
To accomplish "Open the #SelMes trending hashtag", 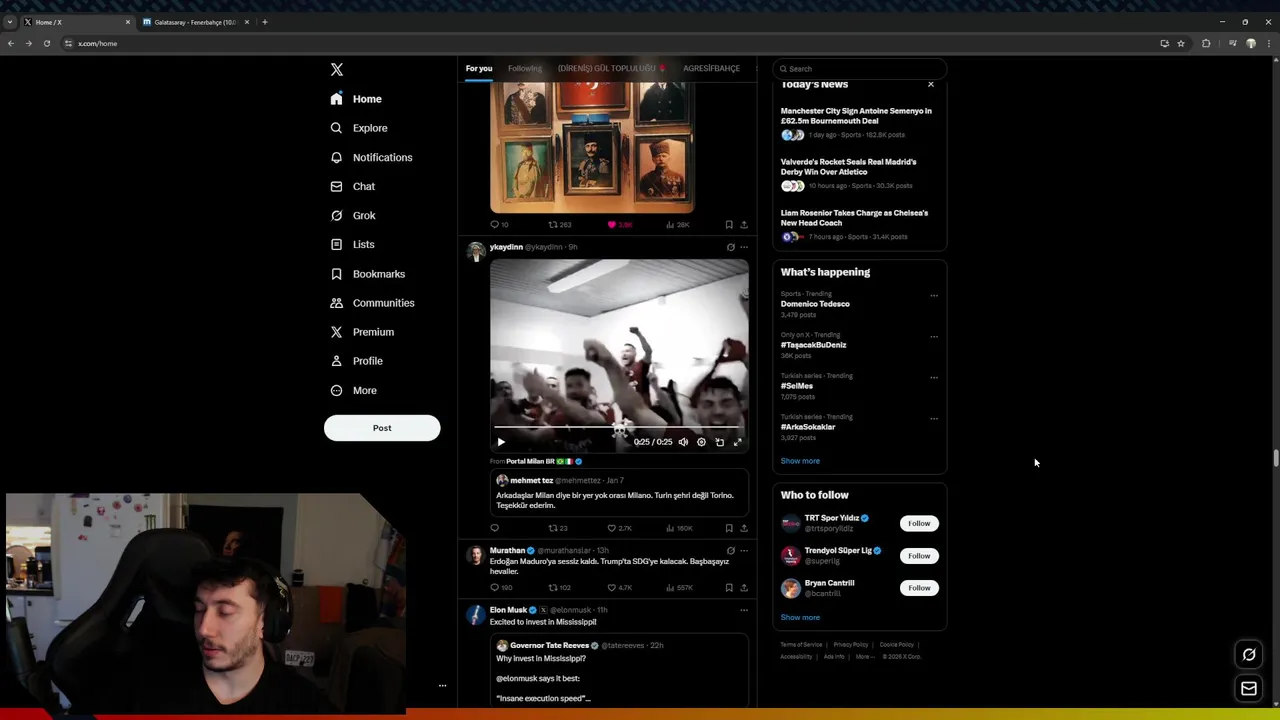I will tap(797, 386).
